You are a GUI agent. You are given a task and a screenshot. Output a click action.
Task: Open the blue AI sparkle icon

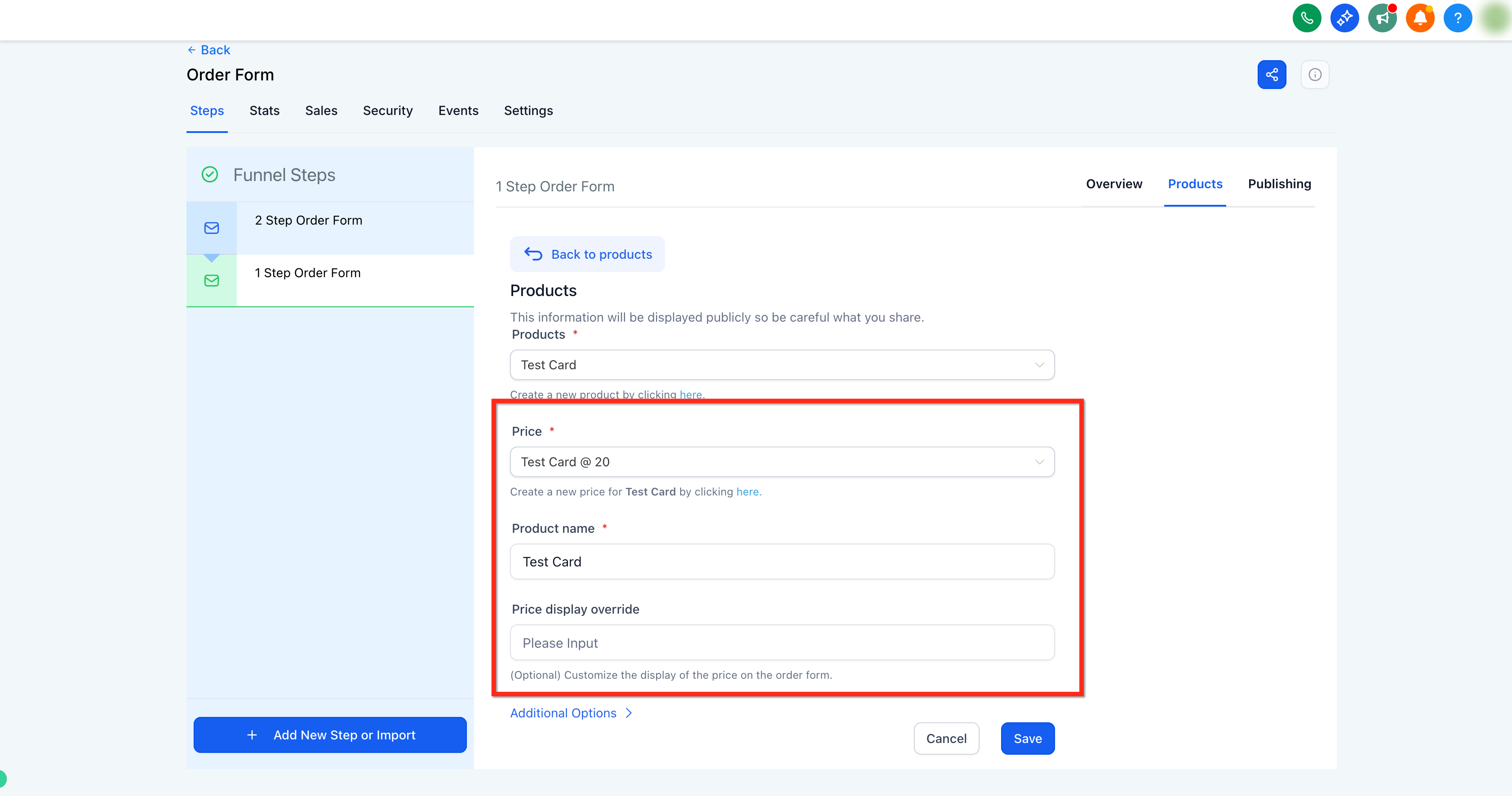point(1344,18)
